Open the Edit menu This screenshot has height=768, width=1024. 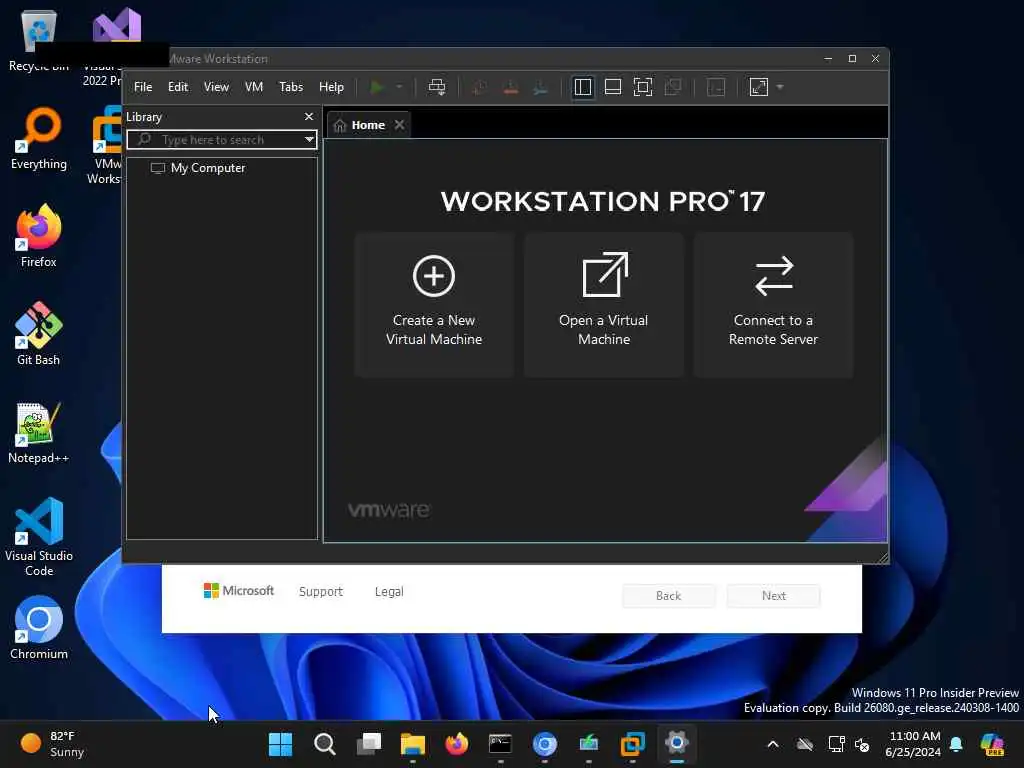pyautogui.click(x=178, y=87)
